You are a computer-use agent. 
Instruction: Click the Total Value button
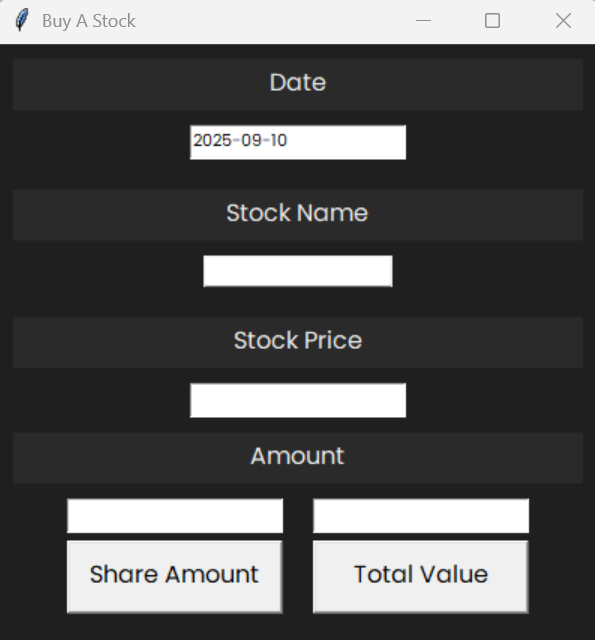point(421,576)
